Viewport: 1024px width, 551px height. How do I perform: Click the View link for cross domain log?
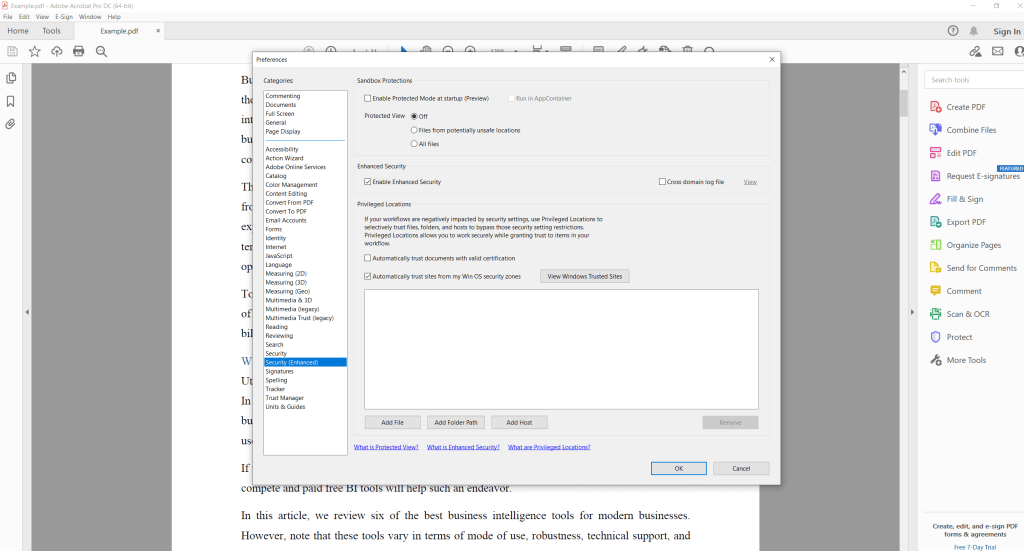750,182
